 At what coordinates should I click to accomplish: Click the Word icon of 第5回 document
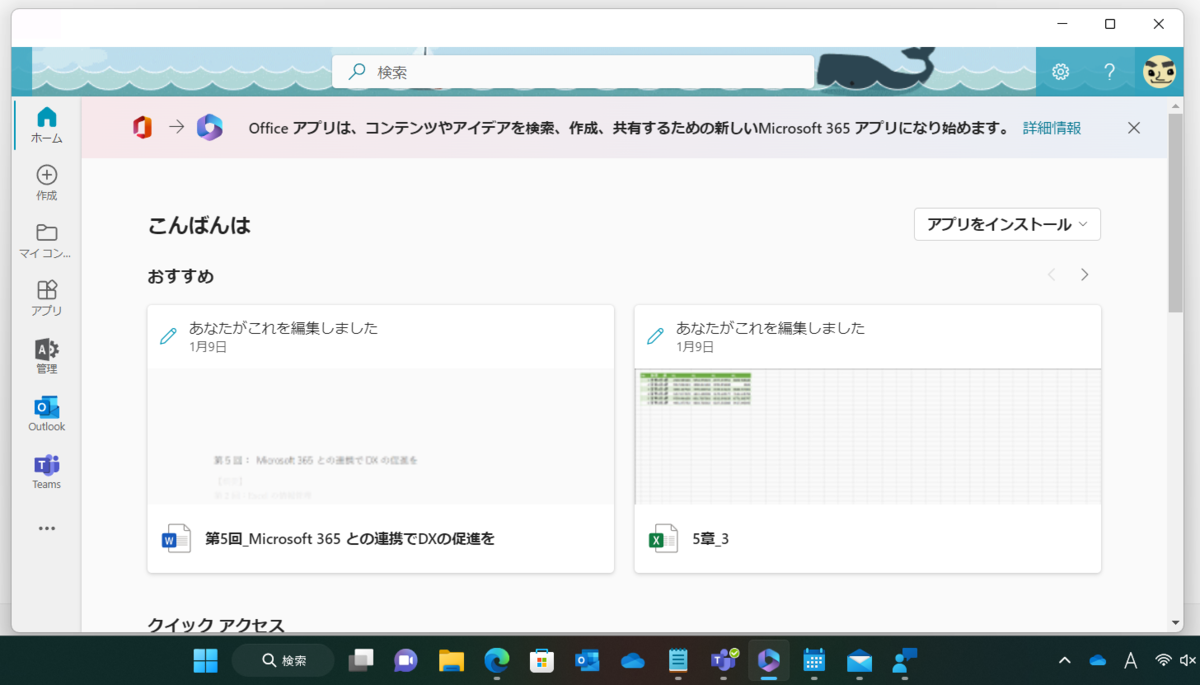coord(176,538)
